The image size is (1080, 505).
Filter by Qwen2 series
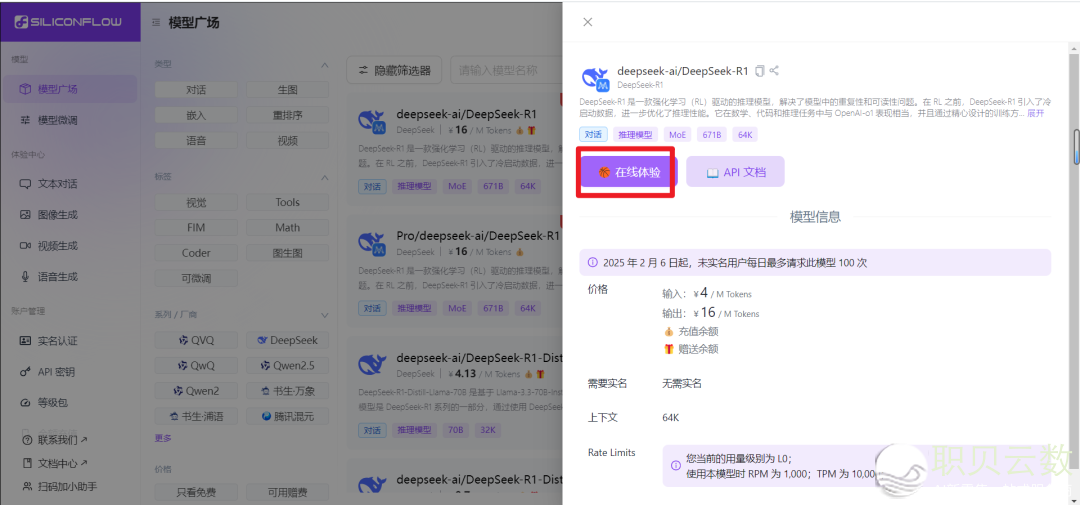point(196,391)
